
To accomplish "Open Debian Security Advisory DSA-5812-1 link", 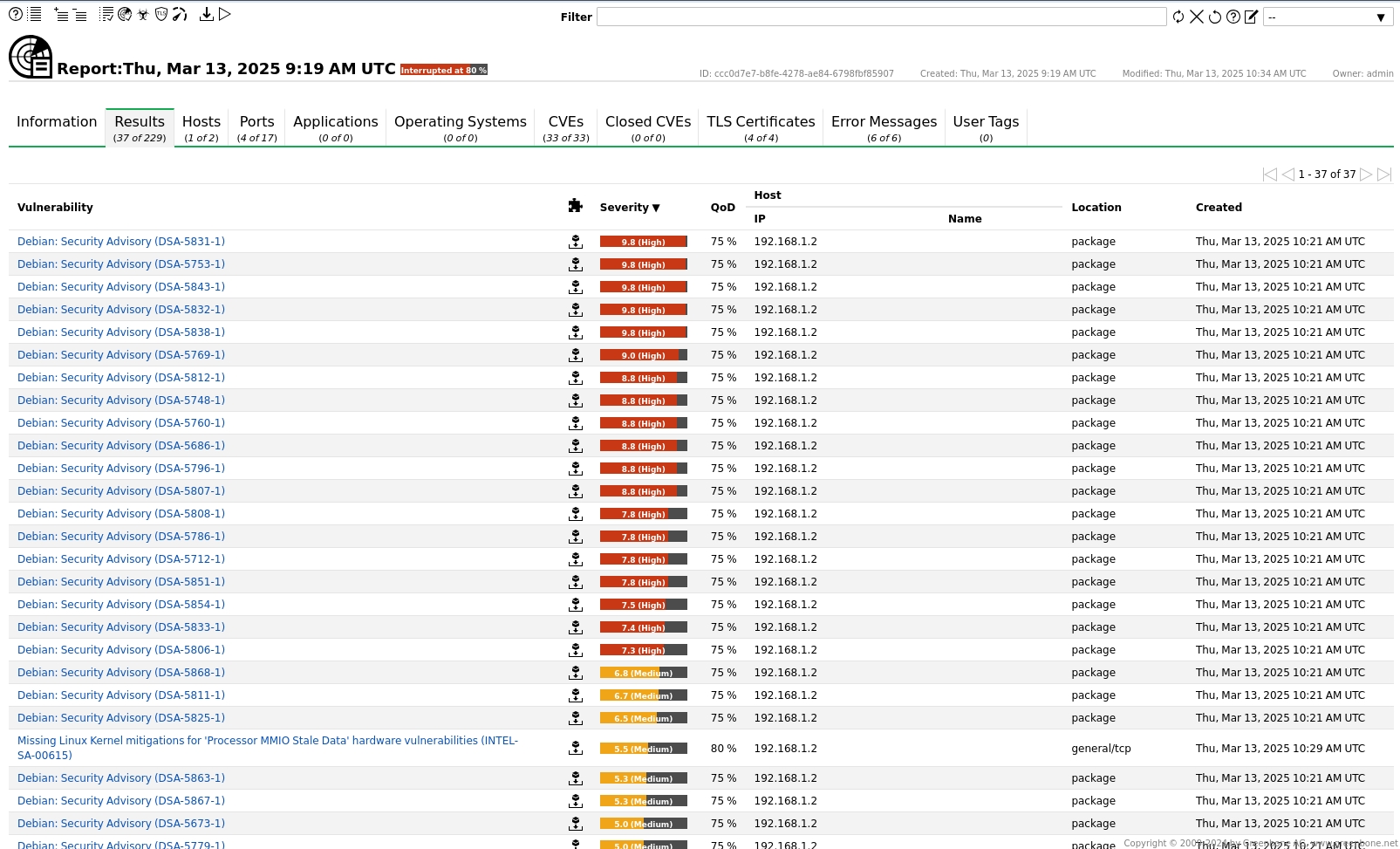I will [121, 378].
